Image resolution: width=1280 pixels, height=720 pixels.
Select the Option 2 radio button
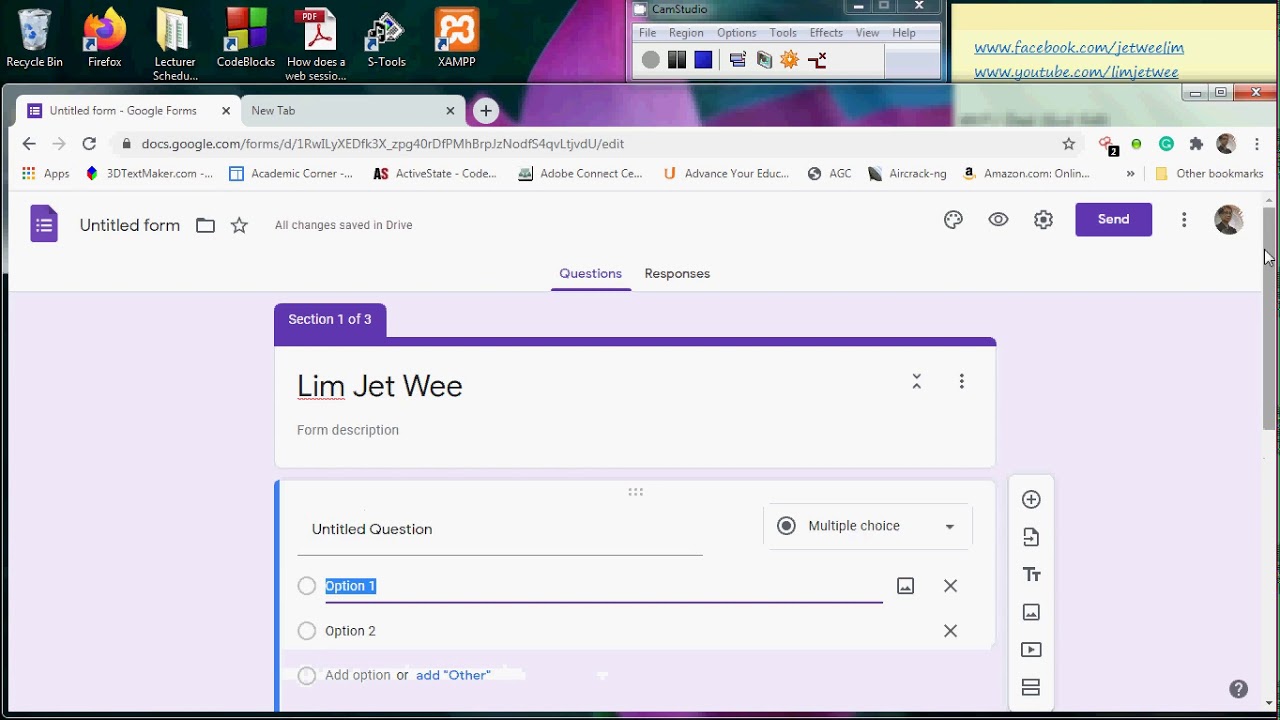pyautogui.click(x=307, y=631)
